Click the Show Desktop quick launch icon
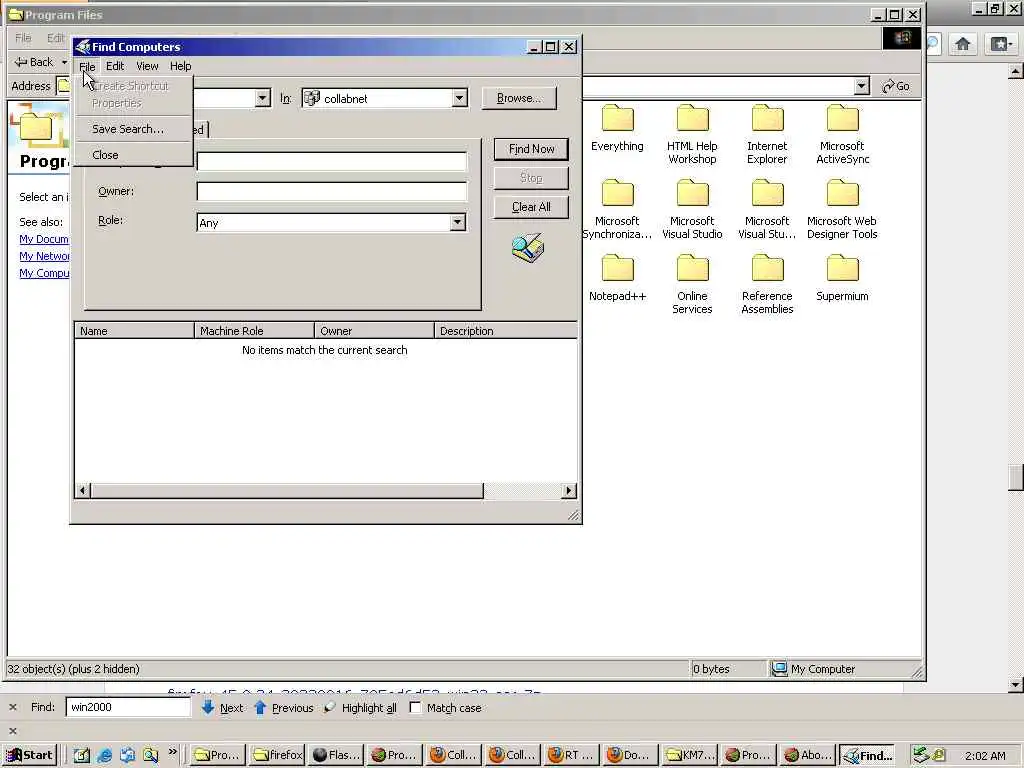Viewport: 1024px width, 768px height. click(x=82, y=755)
